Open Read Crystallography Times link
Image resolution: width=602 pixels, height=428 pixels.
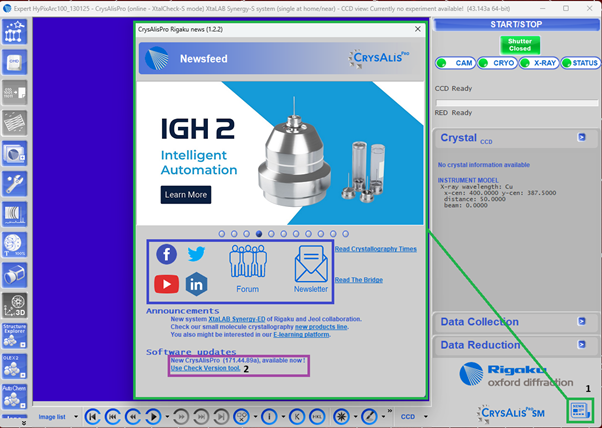click(375, 249)
